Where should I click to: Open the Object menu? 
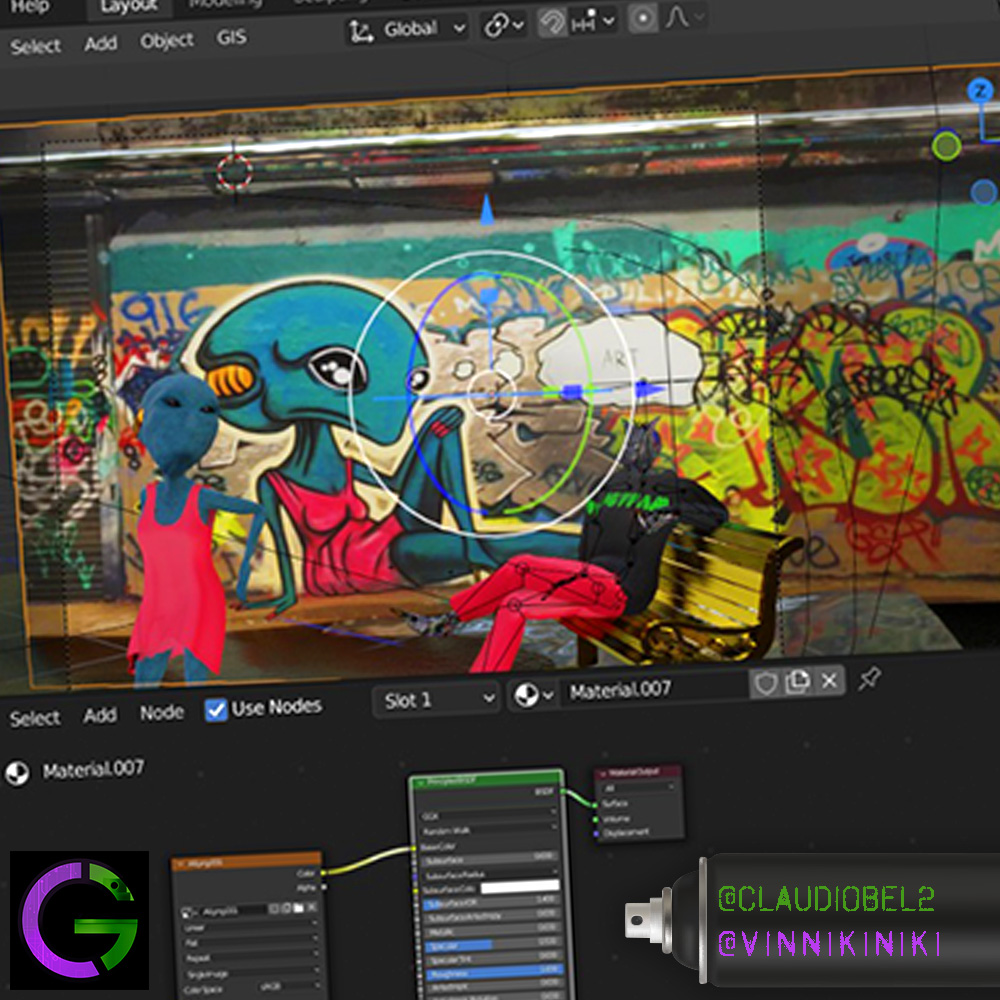coord(166,41)
